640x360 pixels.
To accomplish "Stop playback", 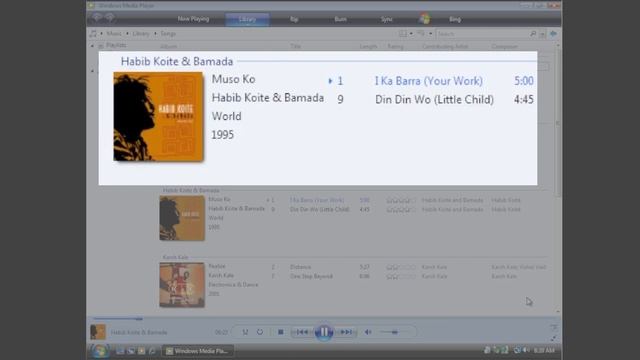I will [x=280, y=332].
